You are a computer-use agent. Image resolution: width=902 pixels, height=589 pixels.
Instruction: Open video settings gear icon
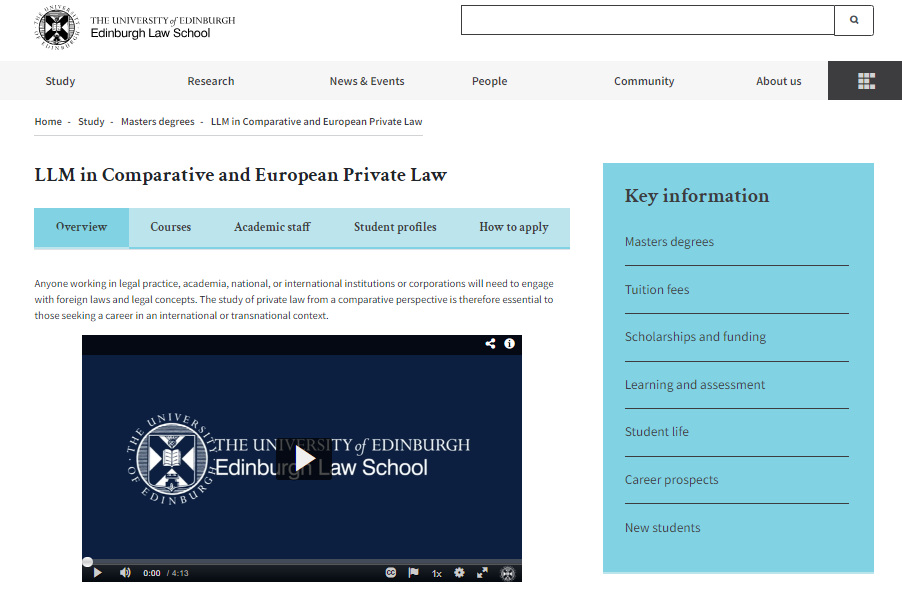[459, 573]
